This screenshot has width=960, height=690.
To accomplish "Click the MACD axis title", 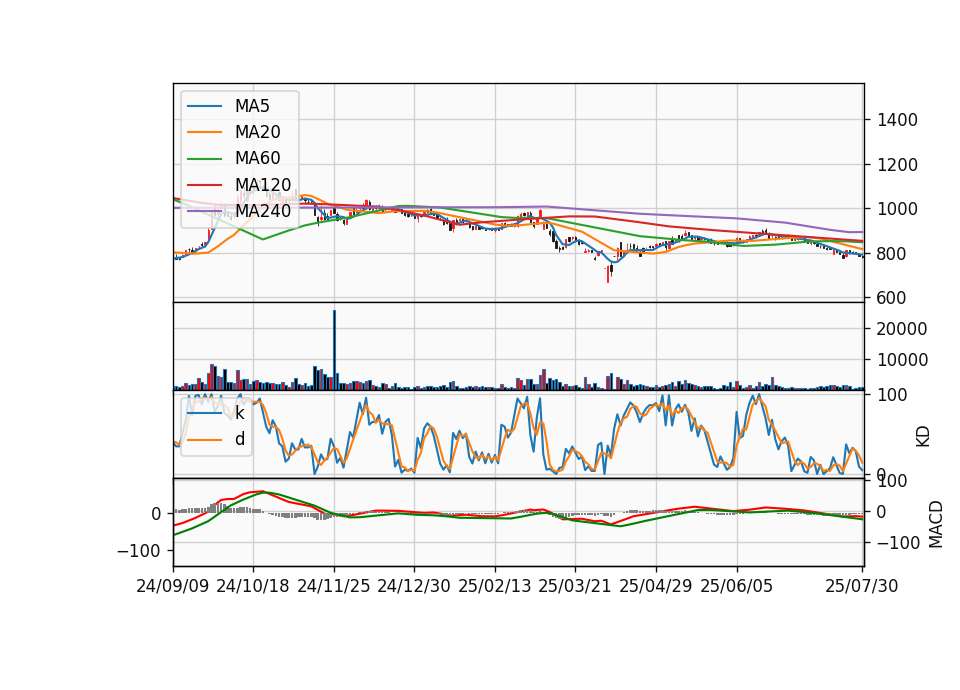I will click(936, 524).
